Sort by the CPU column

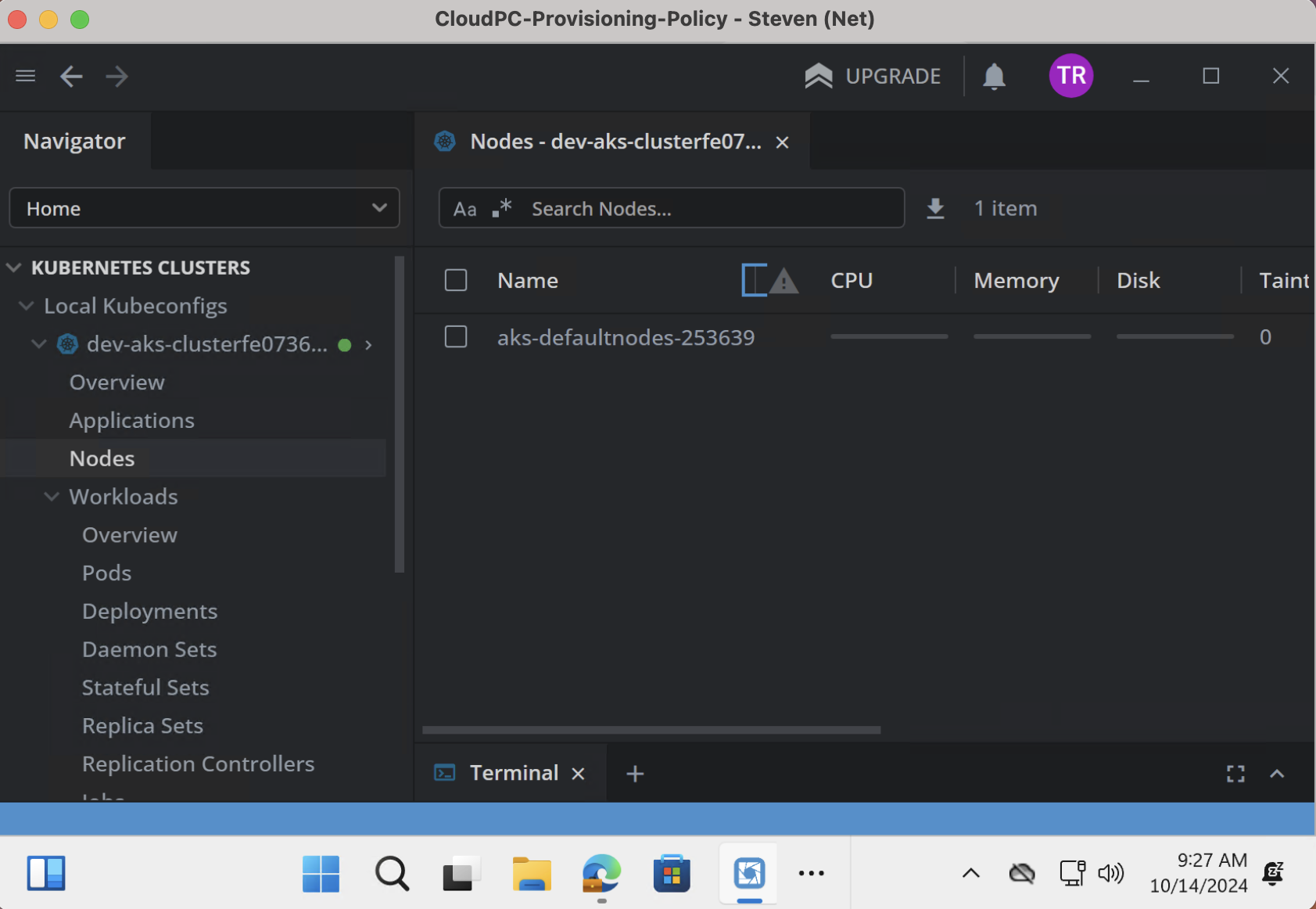[x=852, y=280]
